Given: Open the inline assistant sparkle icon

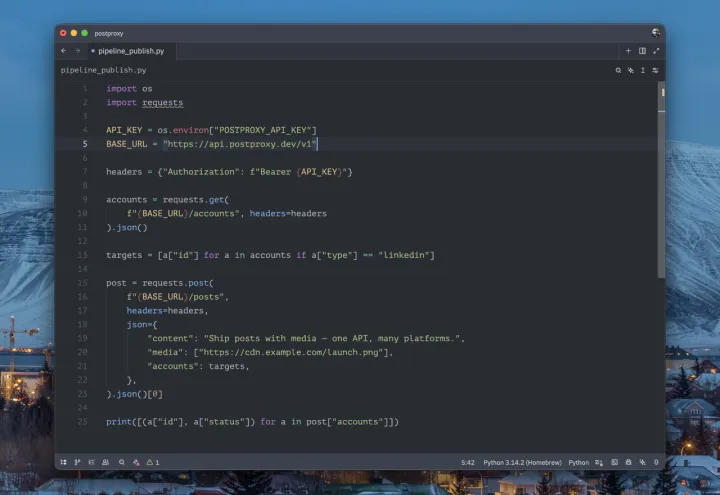Looking at the screenshot, I should coord(630,70).
